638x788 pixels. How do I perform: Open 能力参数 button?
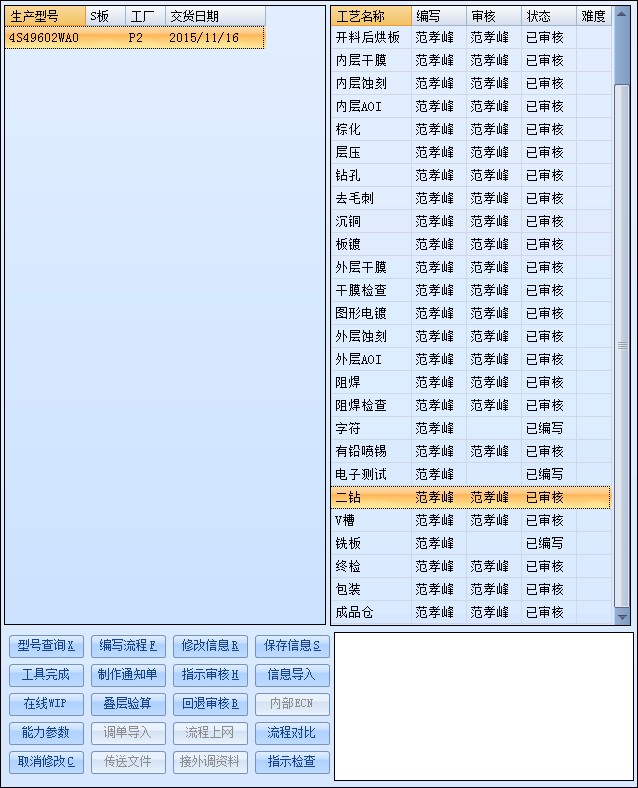[x=46, y=733]
